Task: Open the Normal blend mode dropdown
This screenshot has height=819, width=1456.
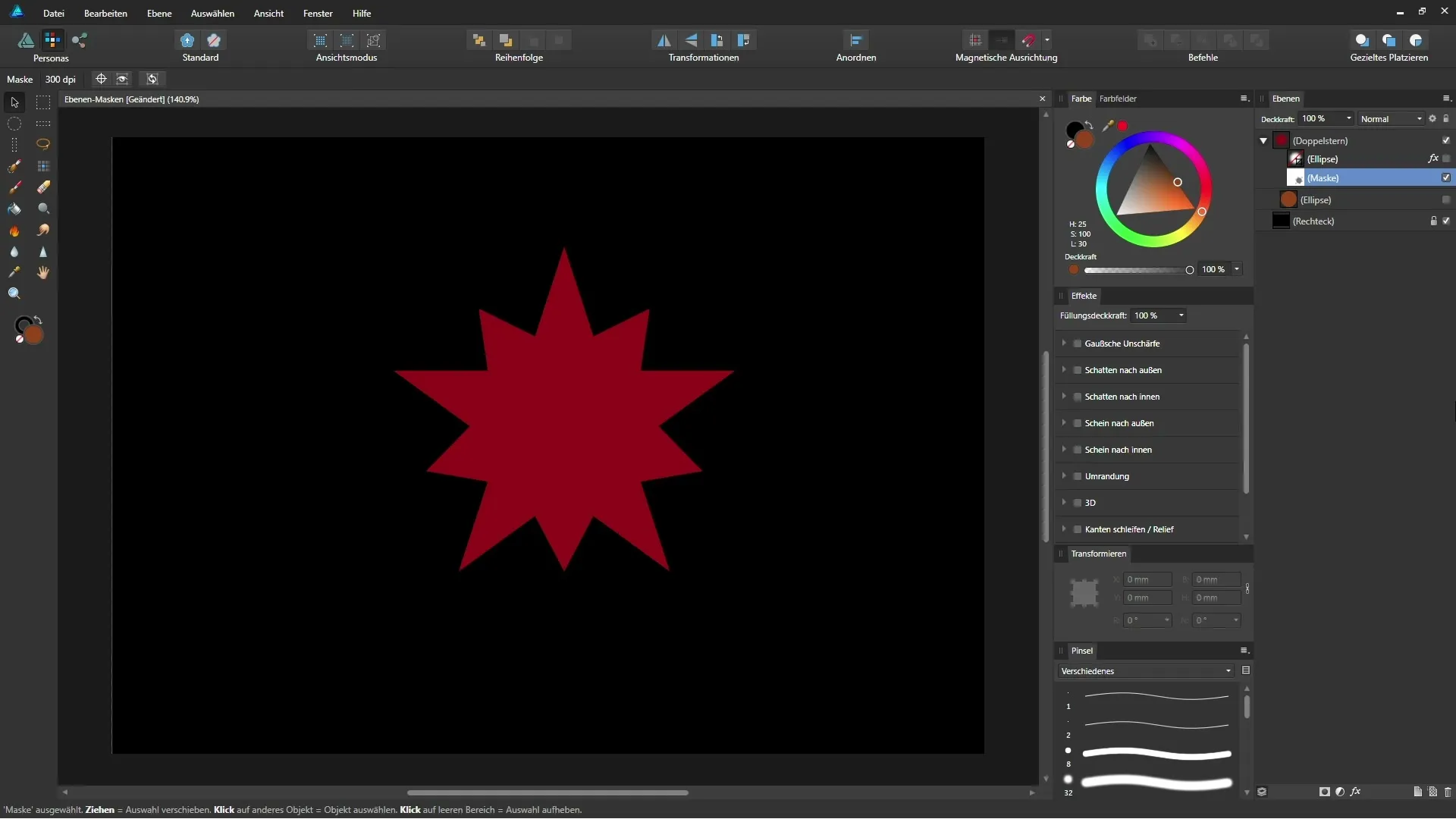Action: [1392, 119]
